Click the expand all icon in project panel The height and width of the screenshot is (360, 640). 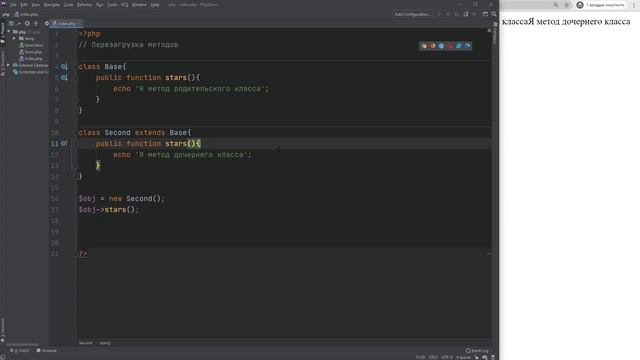tap(36, 24)
